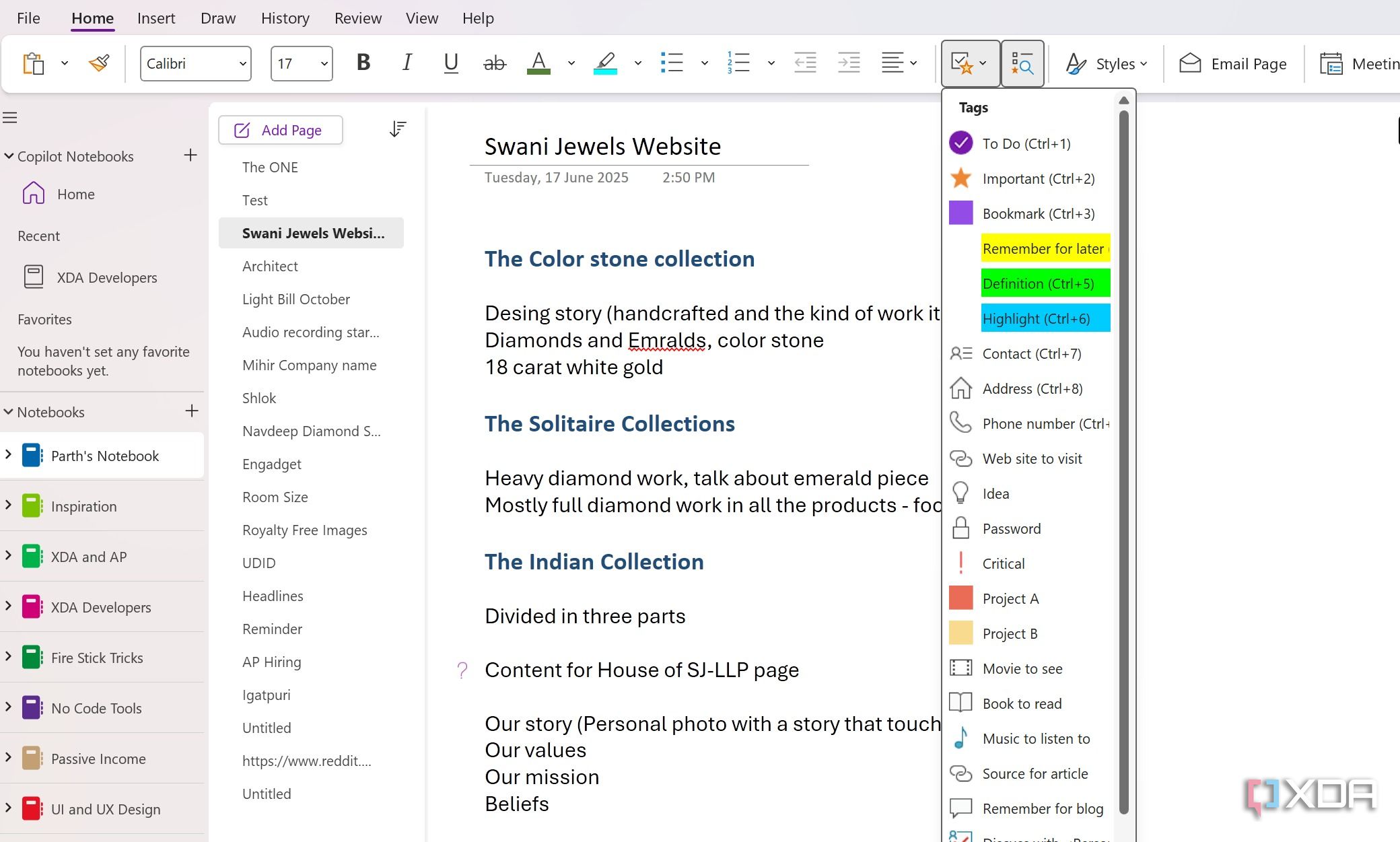
Task: Activate the Format Painter brush
Action: coord(99,64)
